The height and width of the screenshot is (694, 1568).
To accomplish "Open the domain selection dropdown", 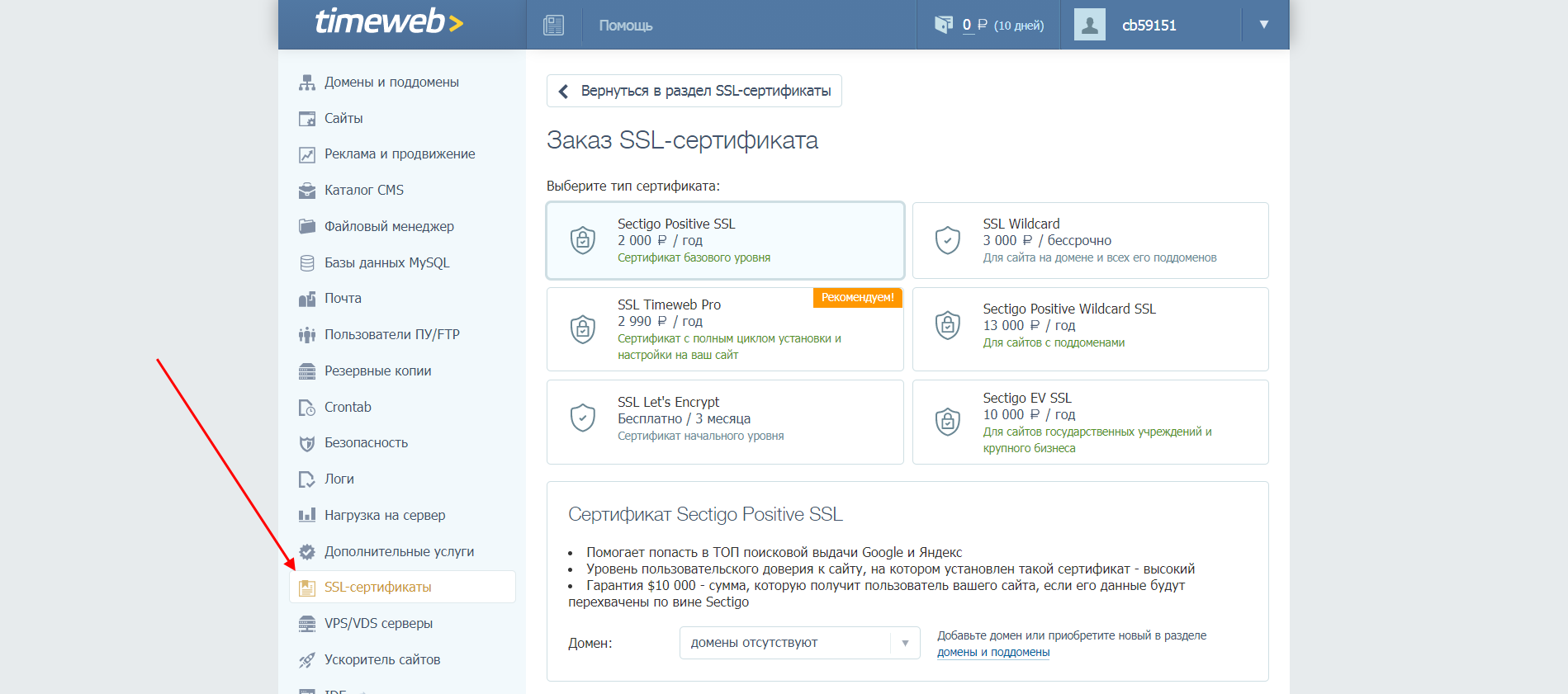I will (x=799, y=643).
